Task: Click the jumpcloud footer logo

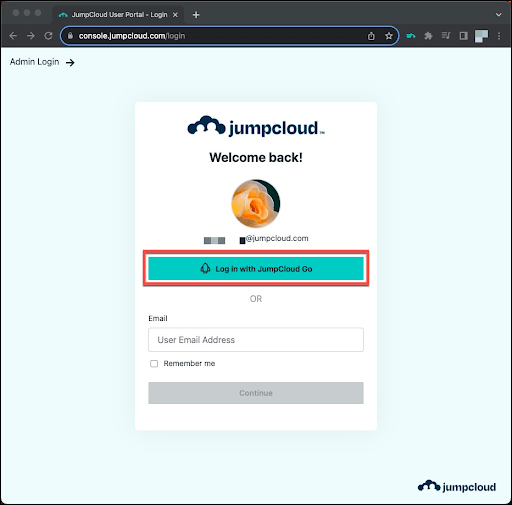Action: point(457,487)
